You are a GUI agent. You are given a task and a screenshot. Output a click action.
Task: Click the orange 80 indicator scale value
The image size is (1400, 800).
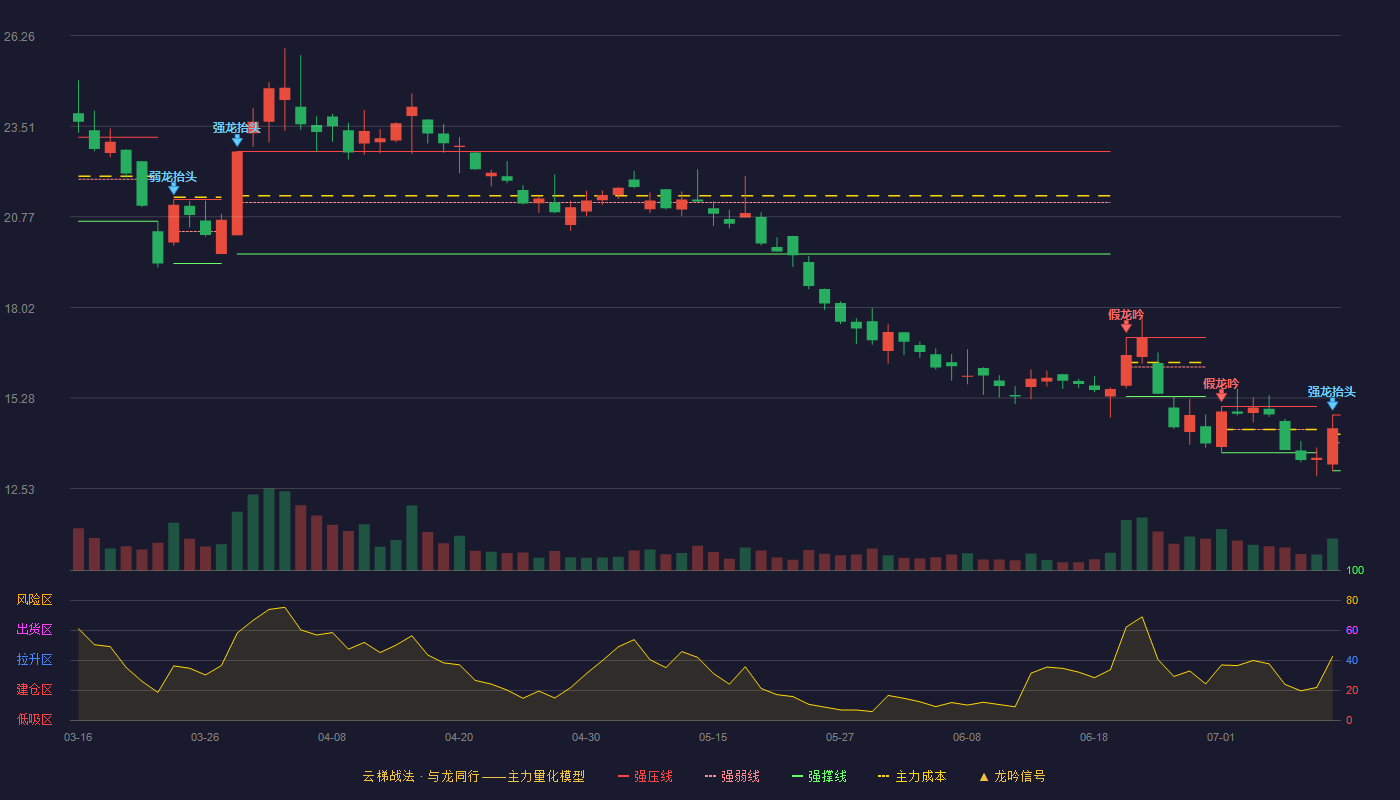(1352, 600)
